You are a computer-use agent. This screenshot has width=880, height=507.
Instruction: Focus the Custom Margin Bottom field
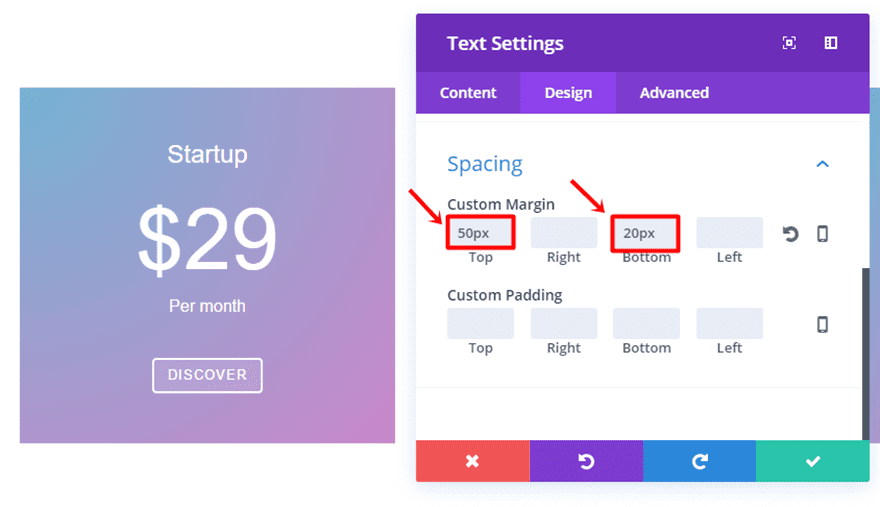(x=646, y=233)
